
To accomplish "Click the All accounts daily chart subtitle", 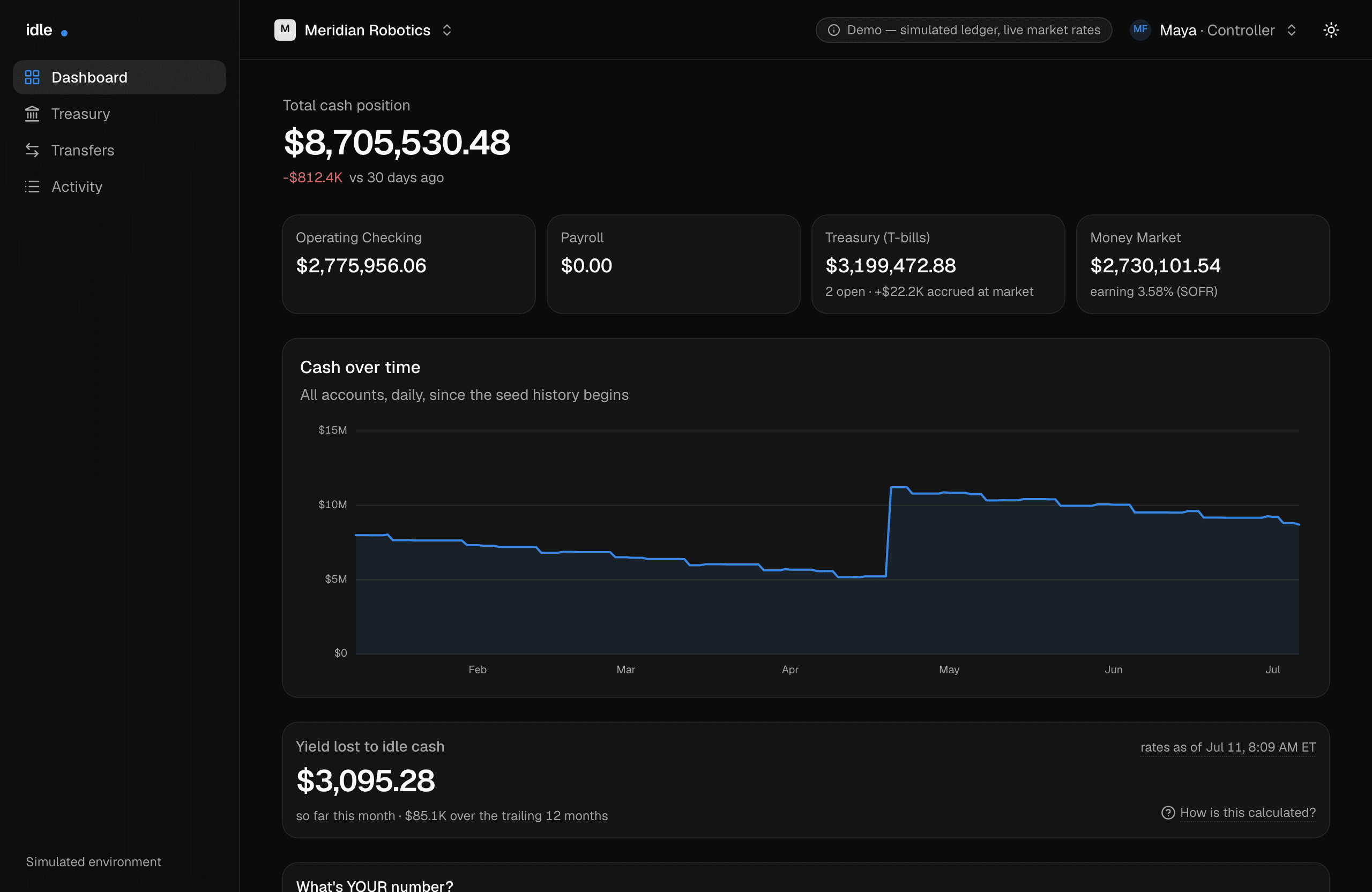I will coord(464,395).
